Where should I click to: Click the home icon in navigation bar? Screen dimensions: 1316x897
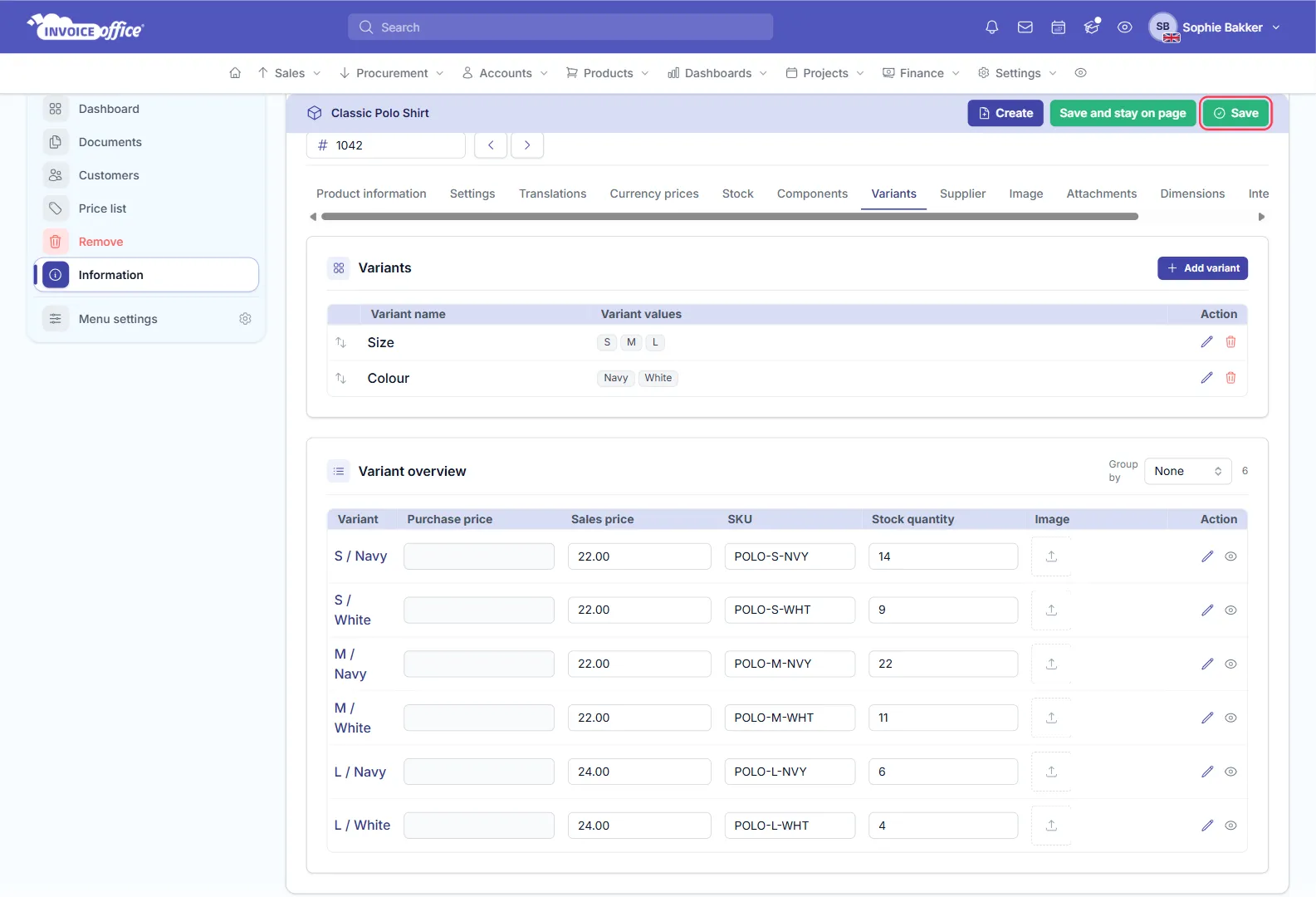tap(235, 73)
